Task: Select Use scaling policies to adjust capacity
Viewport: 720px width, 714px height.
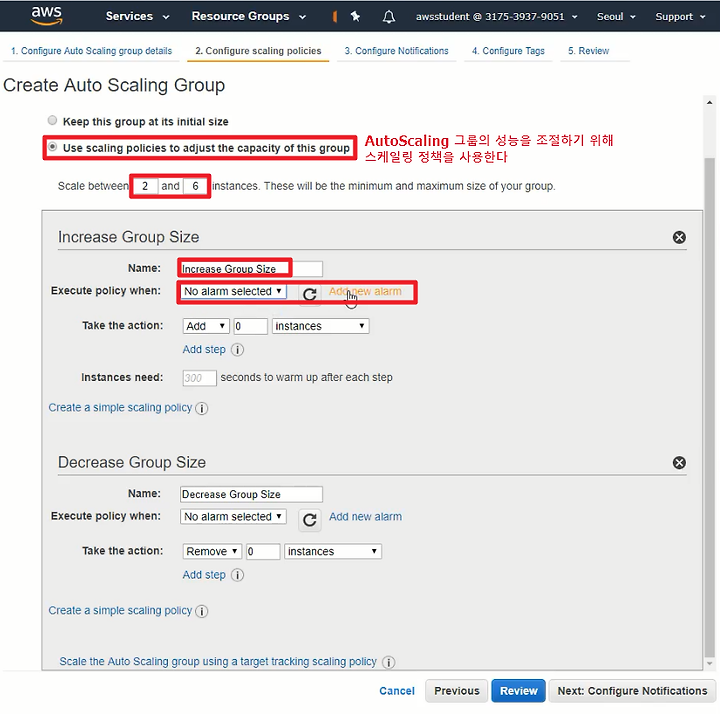Action: pos(52,147)
